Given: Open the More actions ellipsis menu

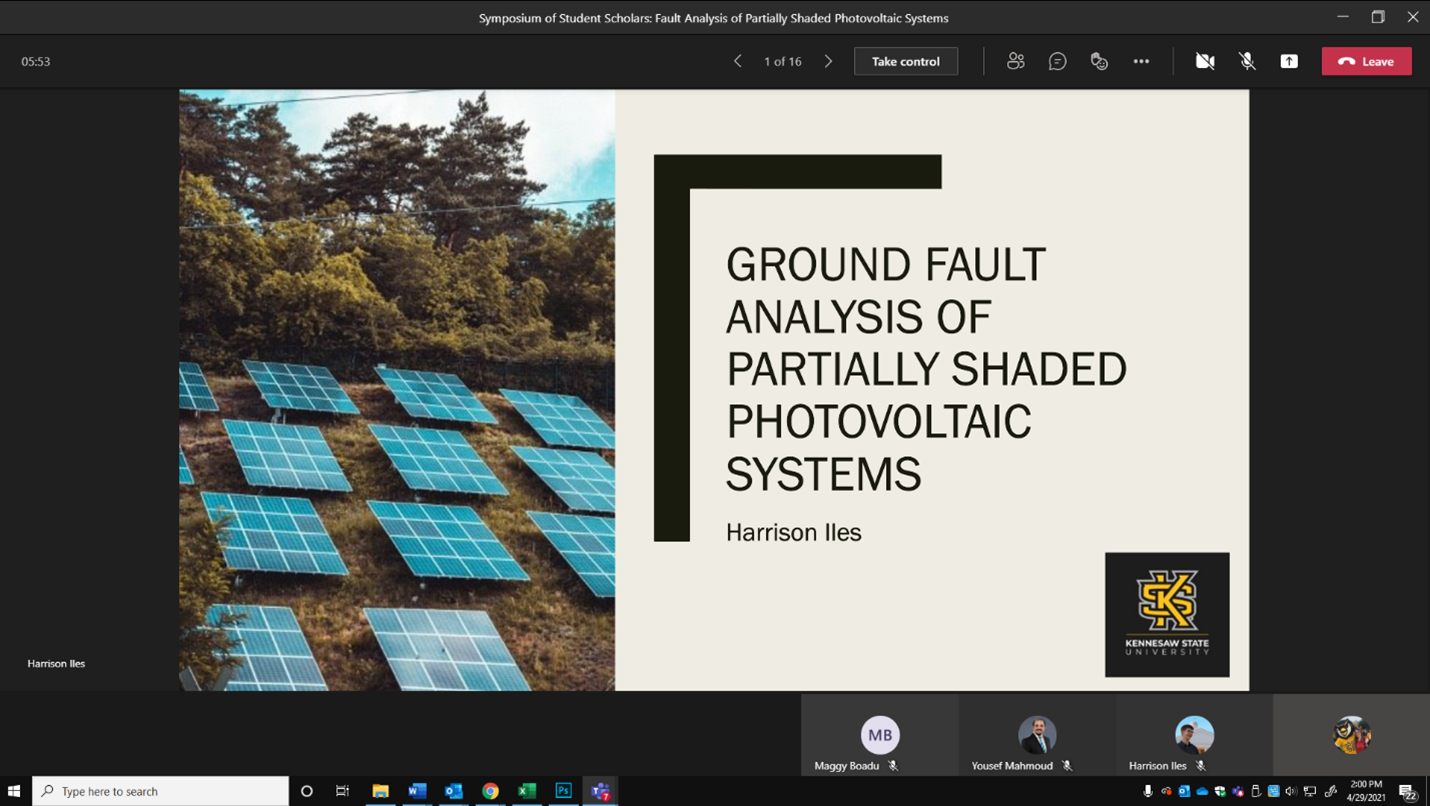Looking at the screenshot, I should tap(1141, 61).
